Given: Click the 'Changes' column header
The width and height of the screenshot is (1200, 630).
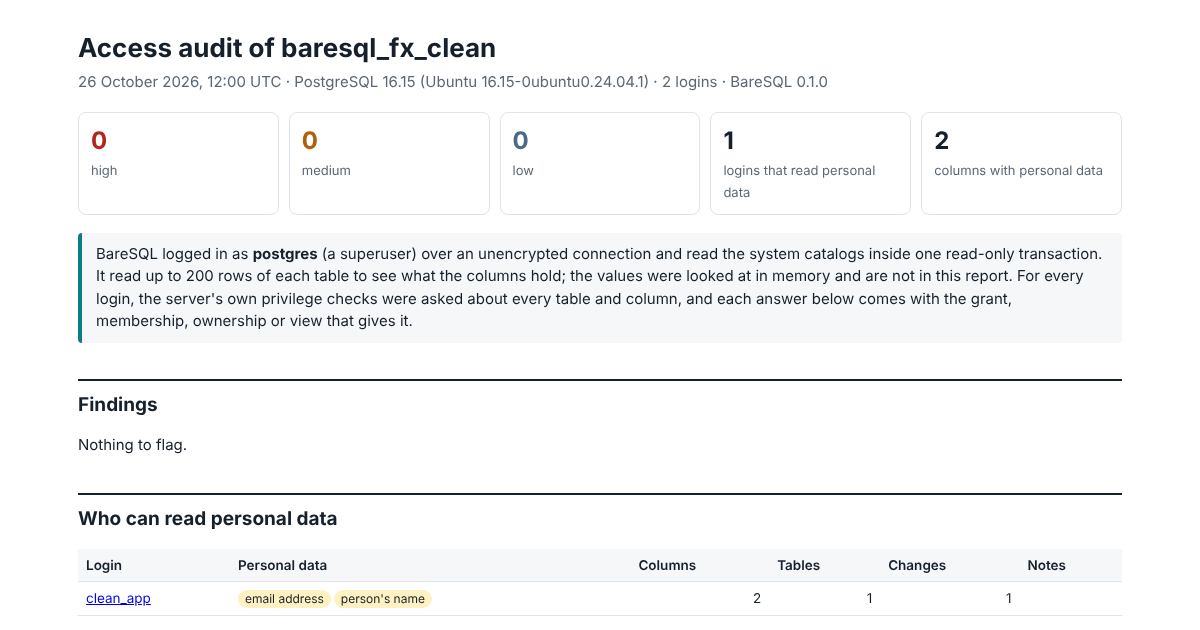Looking at the screenshot, I should 917,565.
